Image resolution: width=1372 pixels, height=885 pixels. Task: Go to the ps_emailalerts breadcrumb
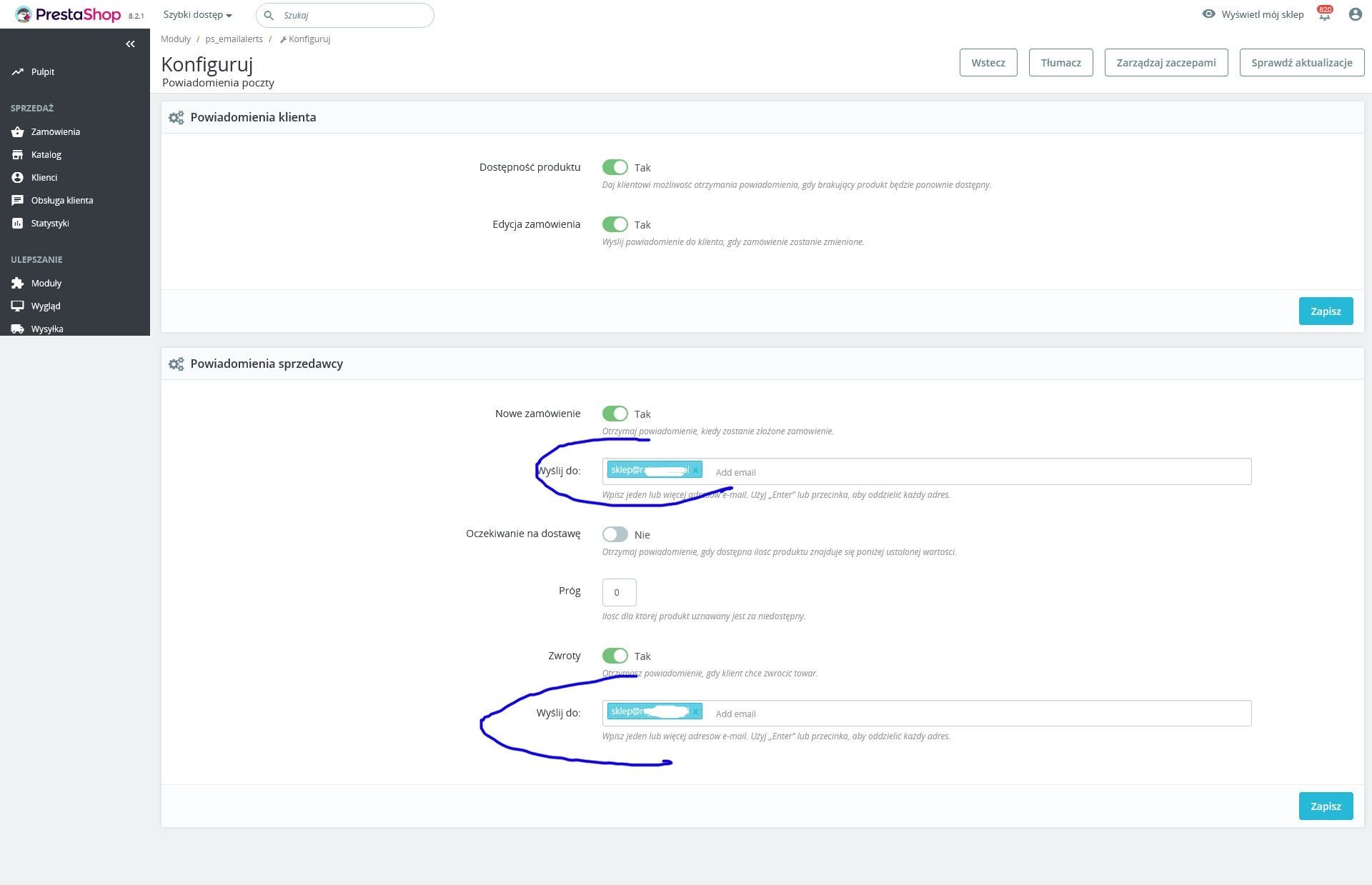234,39
